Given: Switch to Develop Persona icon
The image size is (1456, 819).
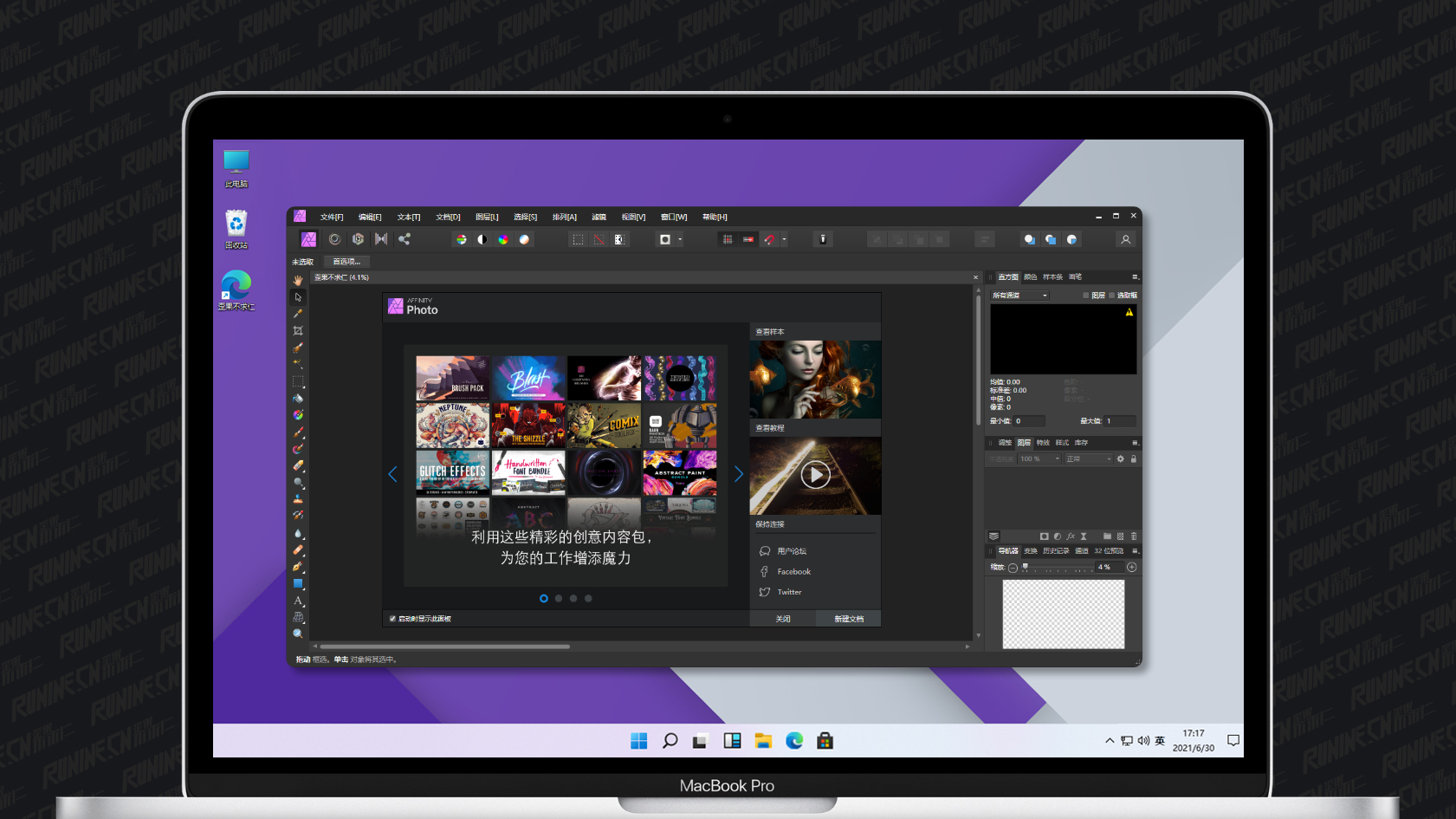Looking at the screenshot, I should 358,239.
